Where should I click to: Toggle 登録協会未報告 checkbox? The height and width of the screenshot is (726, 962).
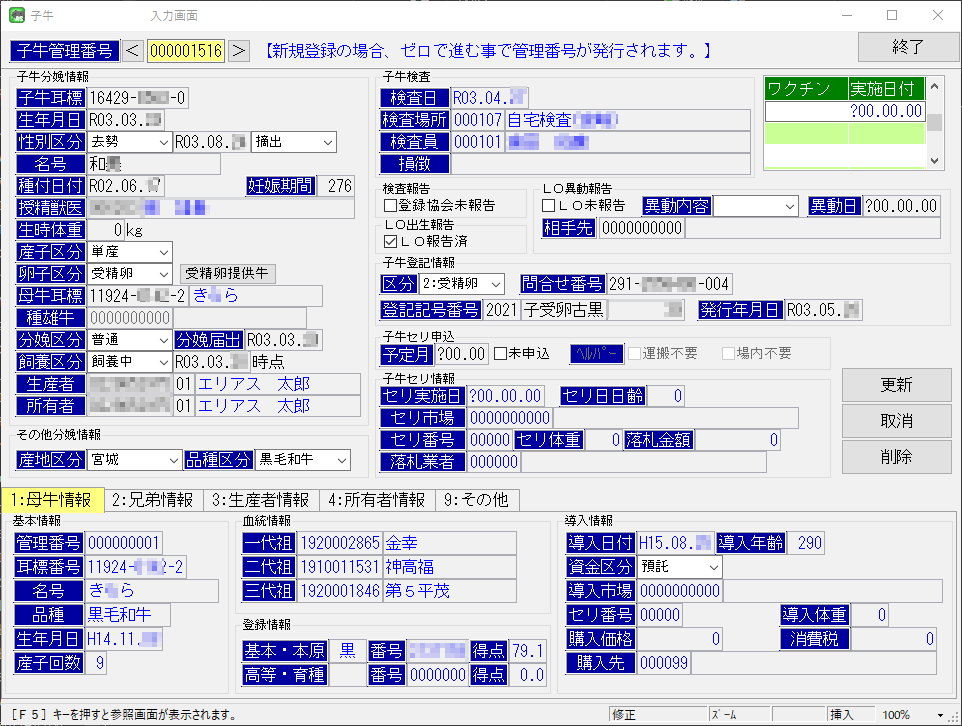pos(390,205)
